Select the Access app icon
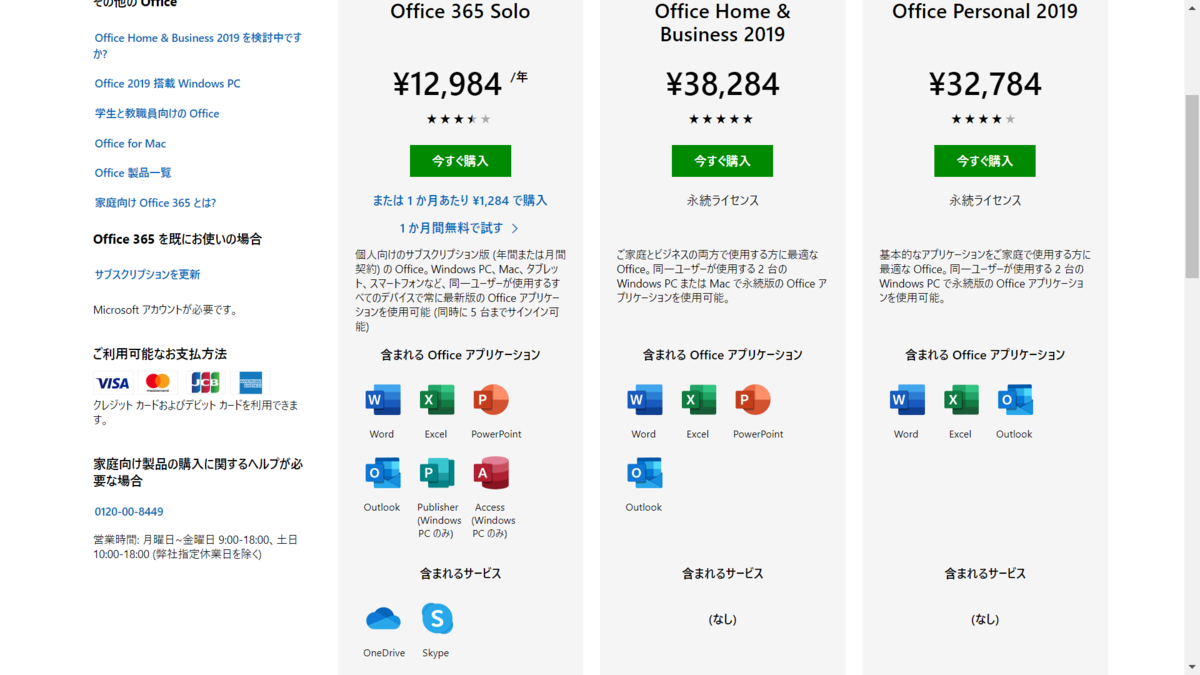The height and width of the screenshot is (675, 1200). click(x=491, y=473)
